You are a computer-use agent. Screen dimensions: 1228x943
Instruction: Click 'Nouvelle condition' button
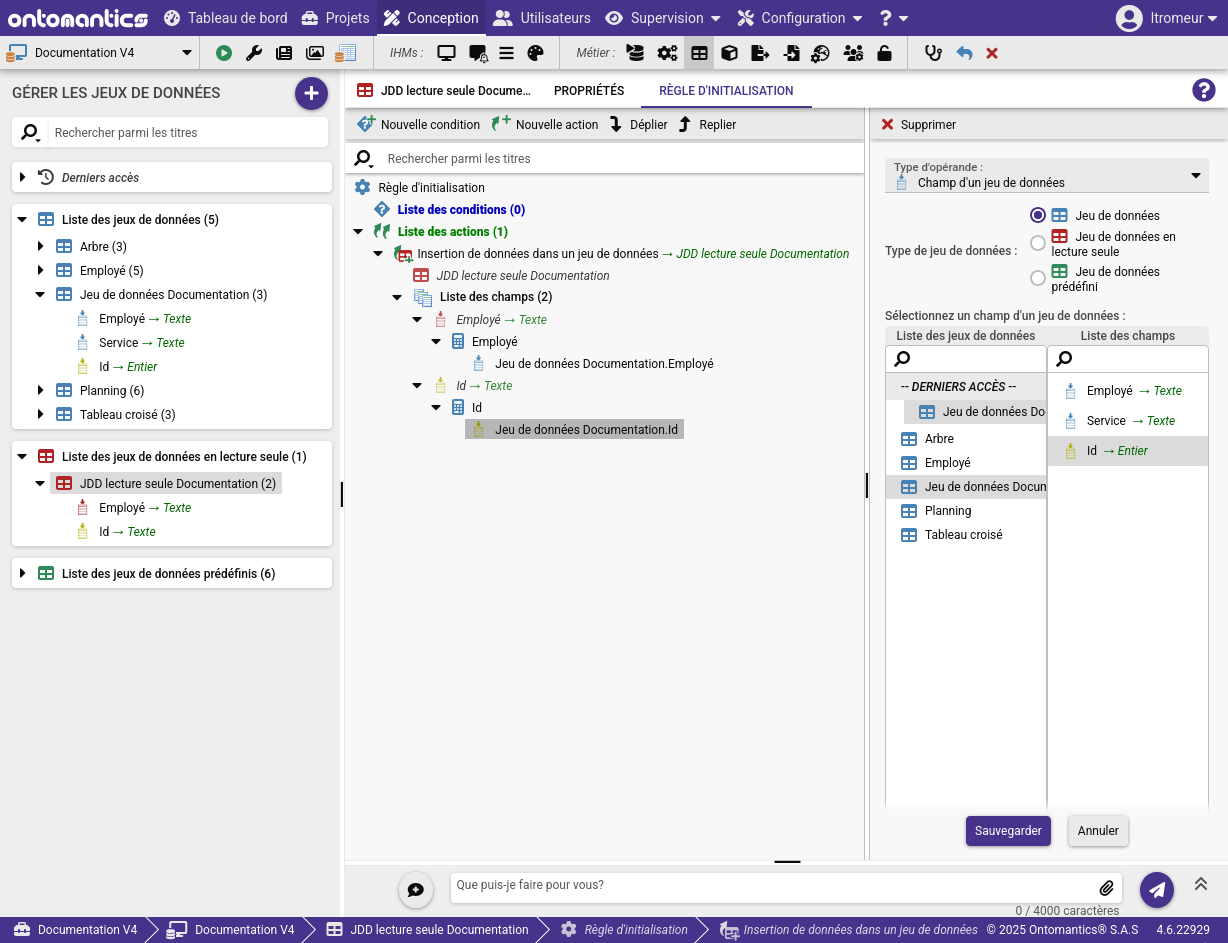419,125
